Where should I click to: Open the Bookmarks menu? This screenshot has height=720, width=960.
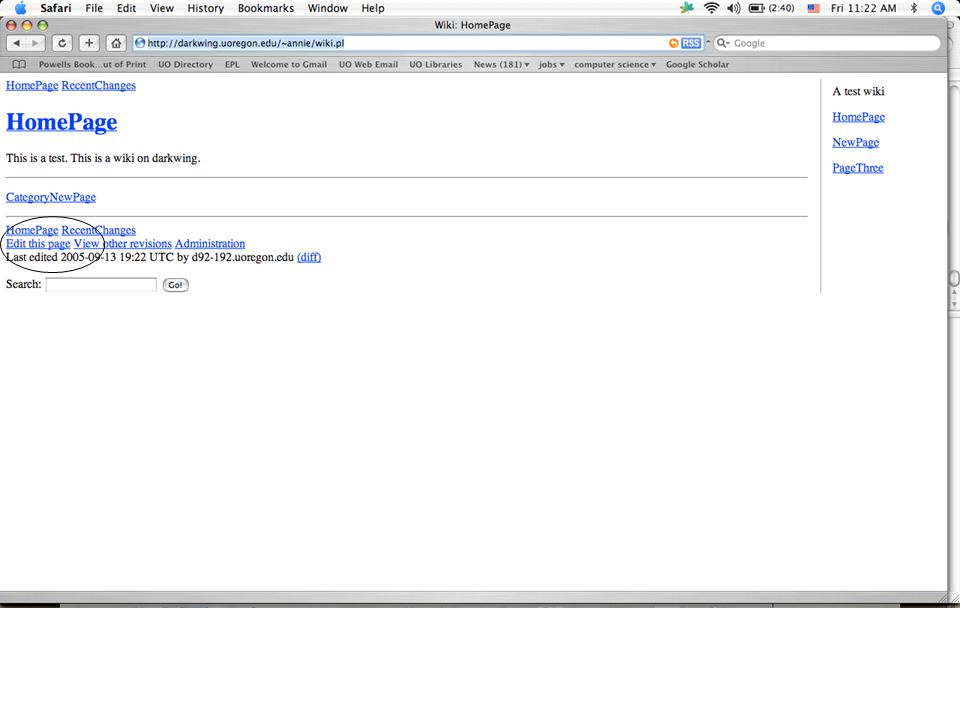266,8
